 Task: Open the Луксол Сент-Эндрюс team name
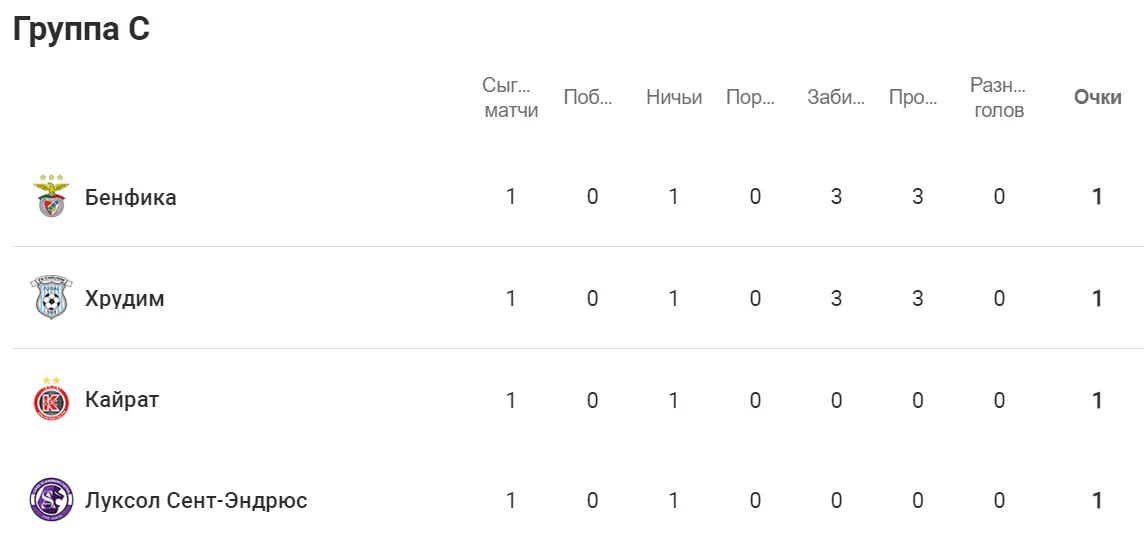(x=196, y=501)
